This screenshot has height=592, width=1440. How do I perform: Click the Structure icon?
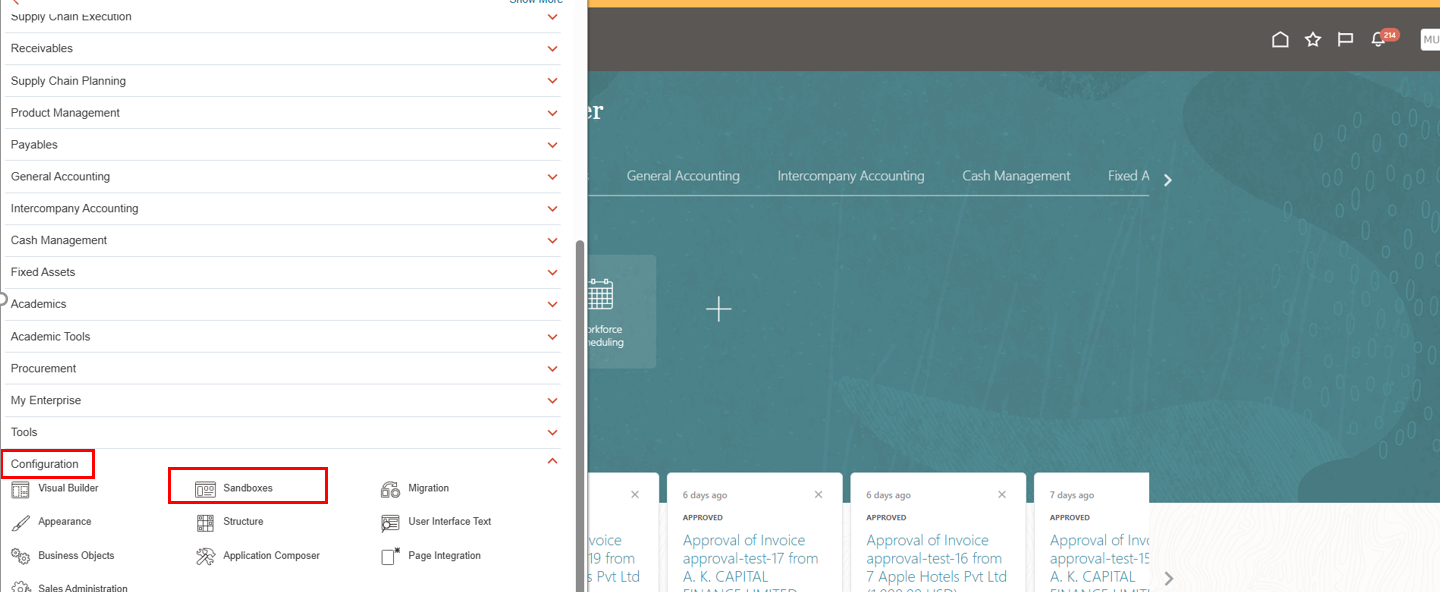pos(205,523)
